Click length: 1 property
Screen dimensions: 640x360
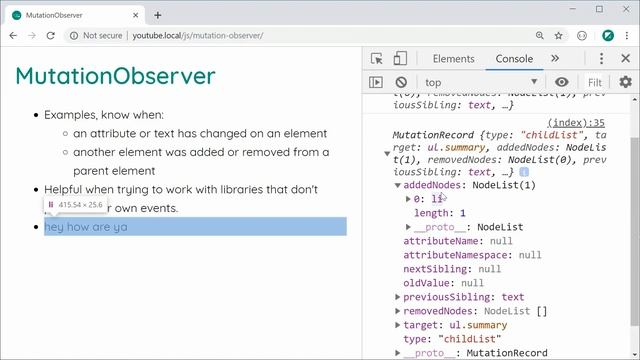(440, 213)
